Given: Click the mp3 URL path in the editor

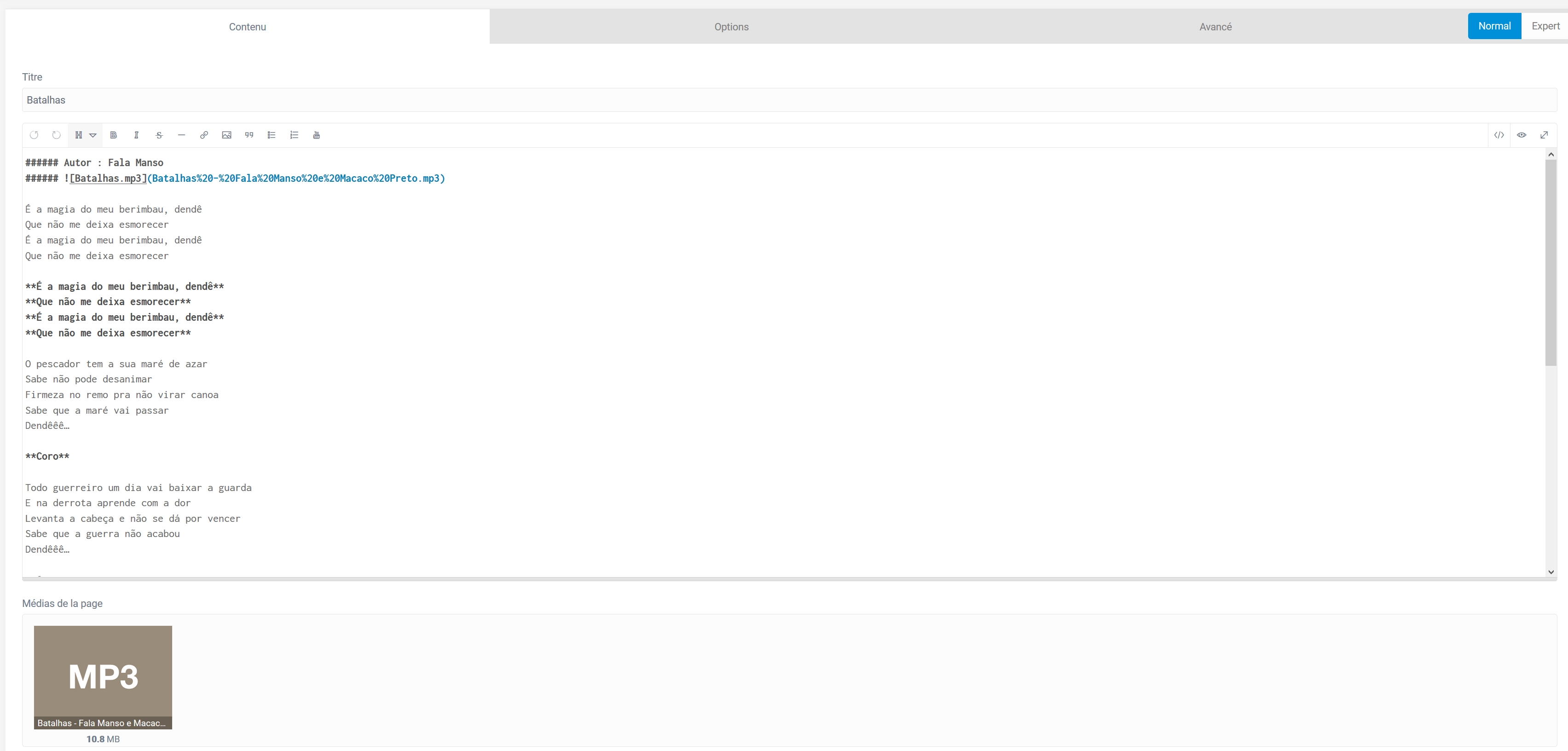Looking at the screenshot, I should coord(296,179).
